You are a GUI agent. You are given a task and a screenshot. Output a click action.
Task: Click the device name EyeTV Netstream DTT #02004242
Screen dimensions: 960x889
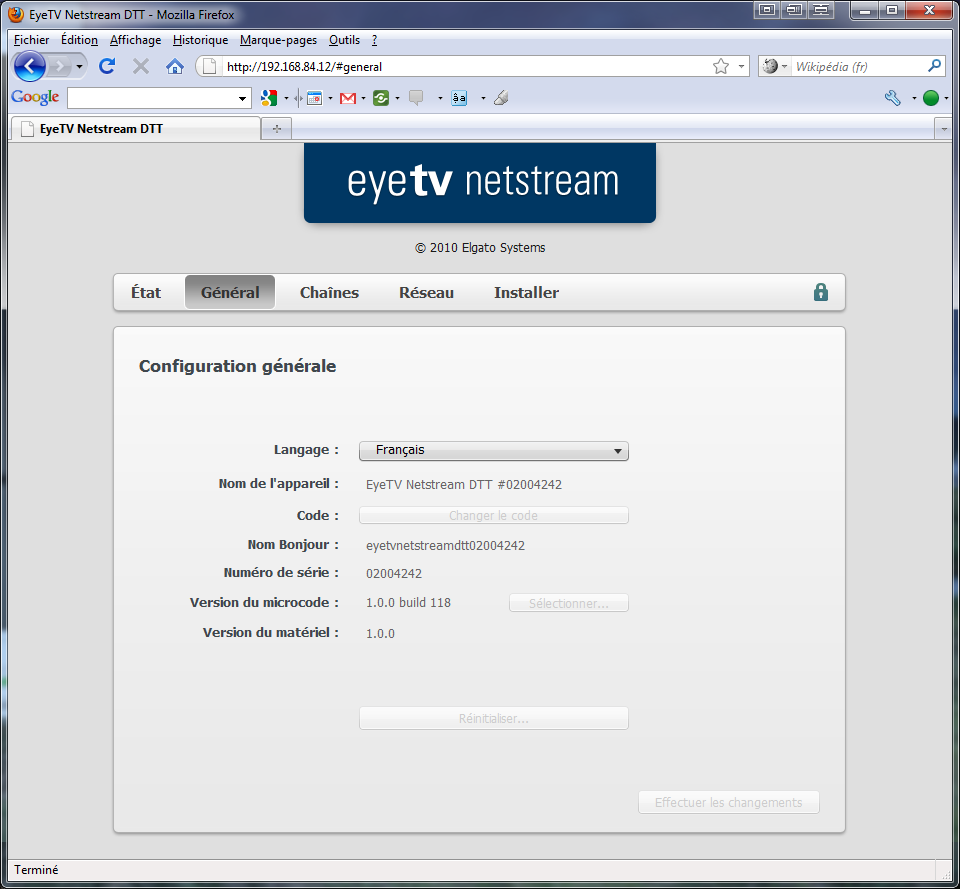click(463, 485)
